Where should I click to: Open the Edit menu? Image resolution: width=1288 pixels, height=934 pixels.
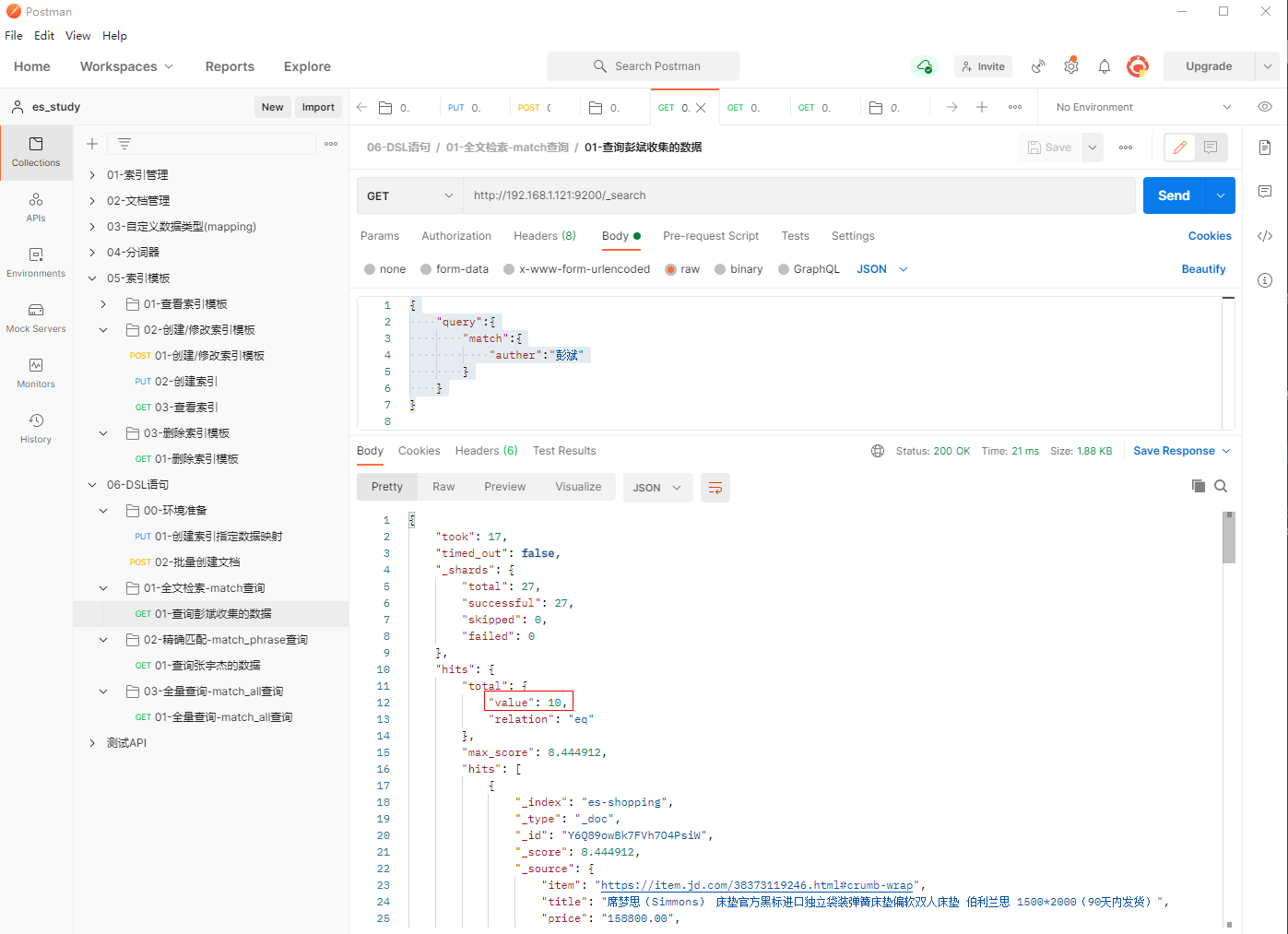coord(44,36)
